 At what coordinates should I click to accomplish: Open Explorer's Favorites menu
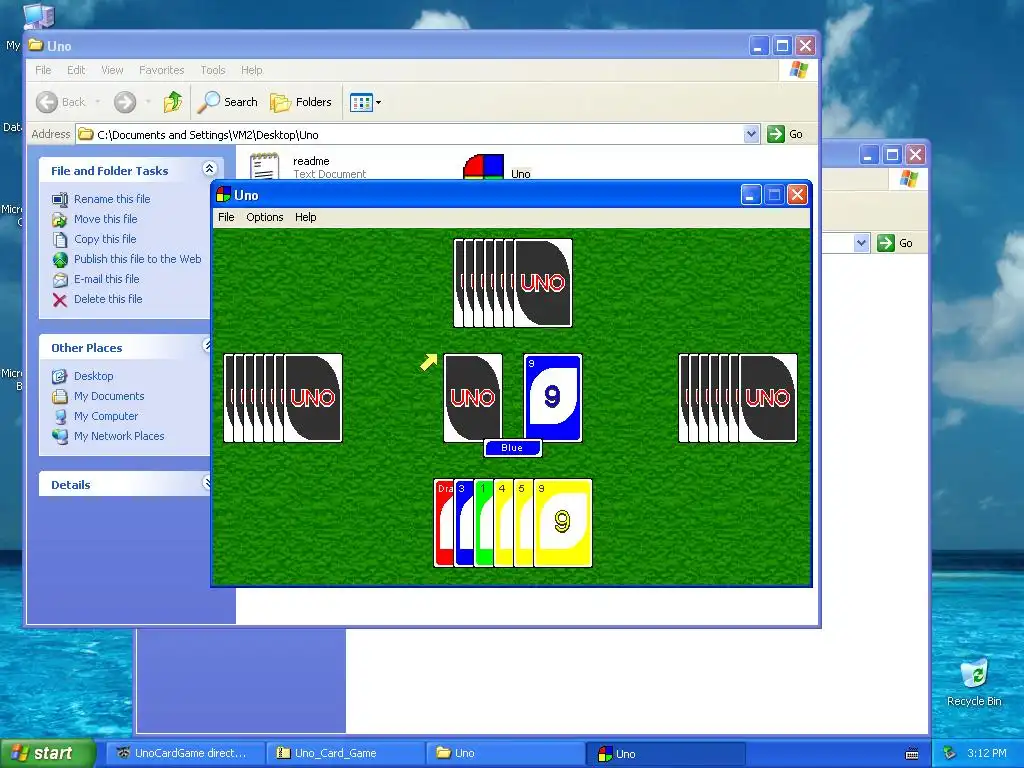(161, 70)
